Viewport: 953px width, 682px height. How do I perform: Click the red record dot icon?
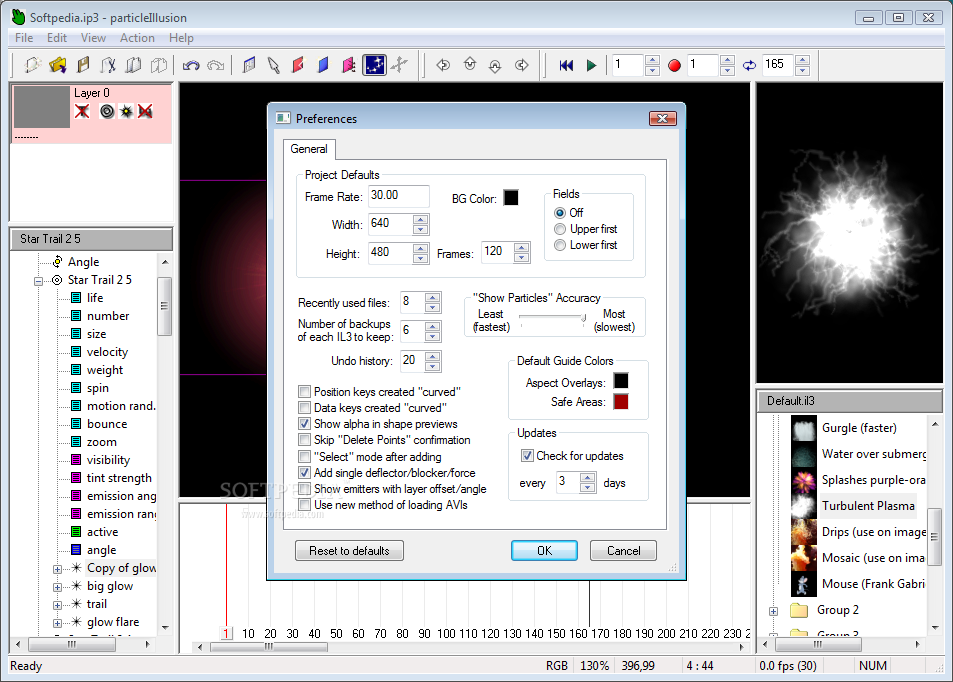(674, 66)
